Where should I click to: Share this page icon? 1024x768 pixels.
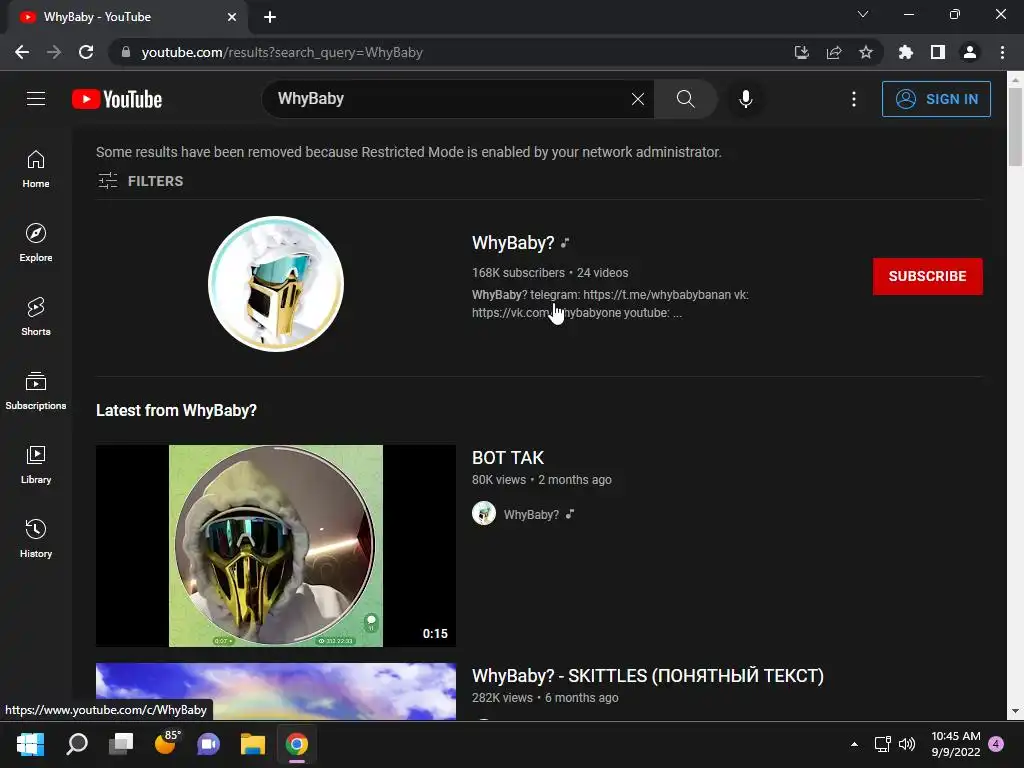pyautogui.click(x=833, y=52)
